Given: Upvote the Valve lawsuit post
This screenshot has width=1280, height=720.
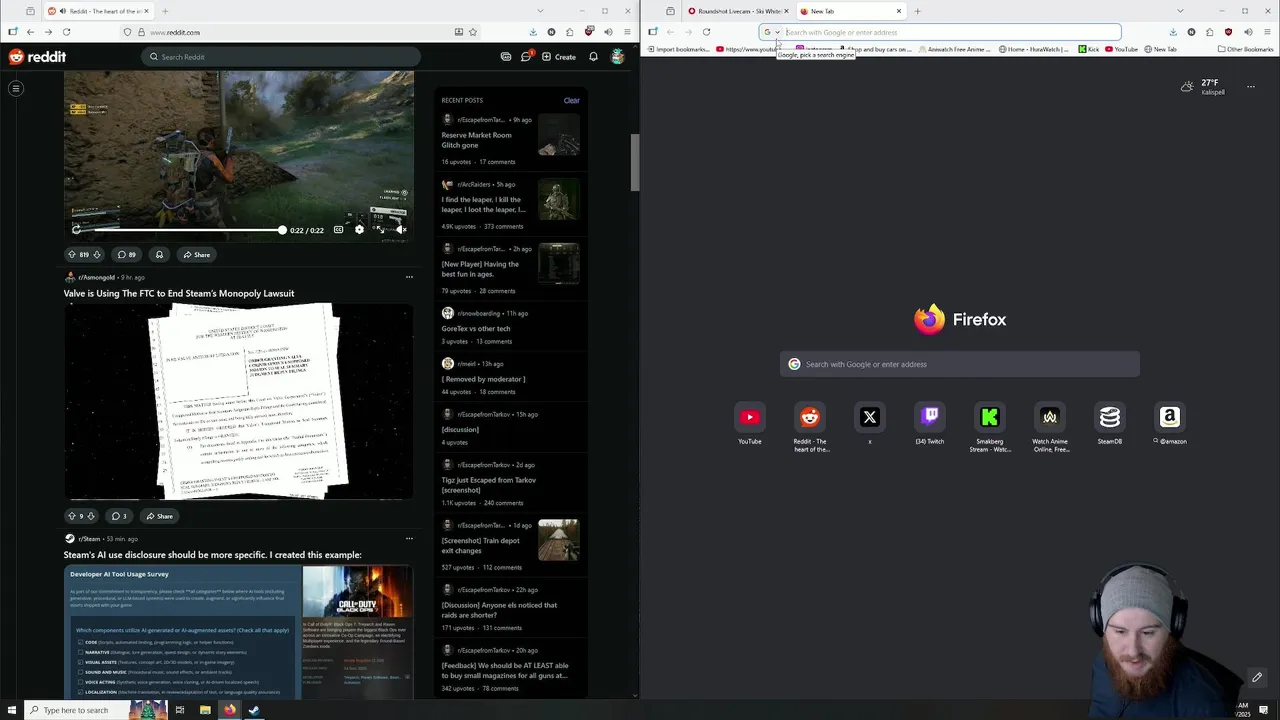Looking at the screenshot, I should (x=71, y=516).
